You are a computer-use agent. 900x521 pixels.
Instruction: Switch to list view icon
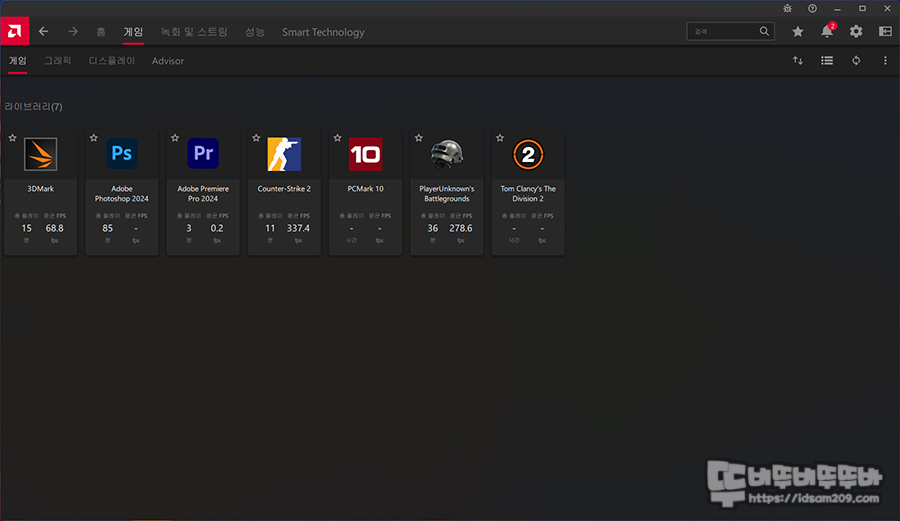pyautogui.click(x=827, y=60)
